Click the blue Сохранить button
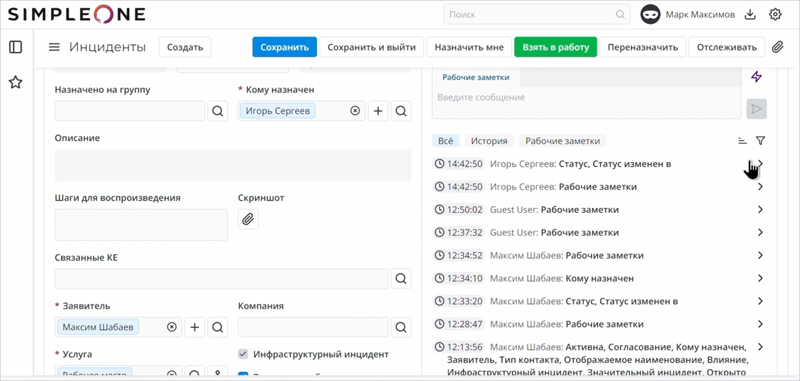 (x=285, y=47)
